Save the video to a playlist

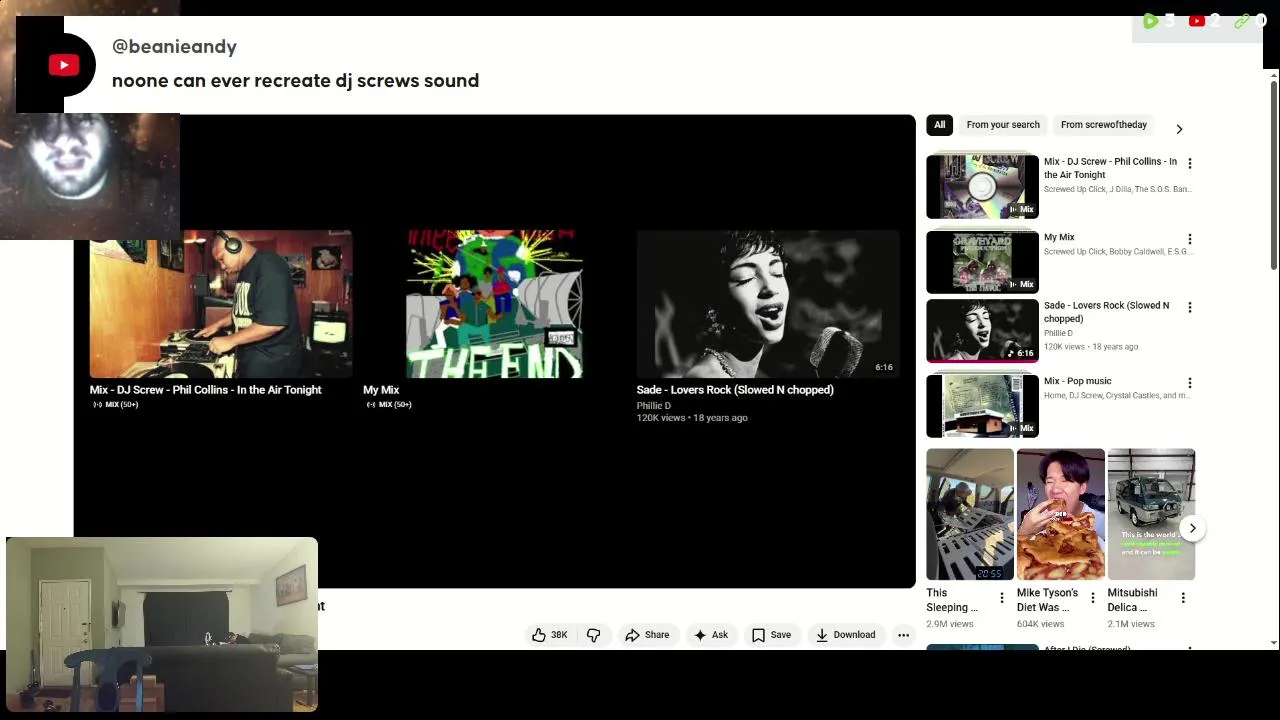771,635
